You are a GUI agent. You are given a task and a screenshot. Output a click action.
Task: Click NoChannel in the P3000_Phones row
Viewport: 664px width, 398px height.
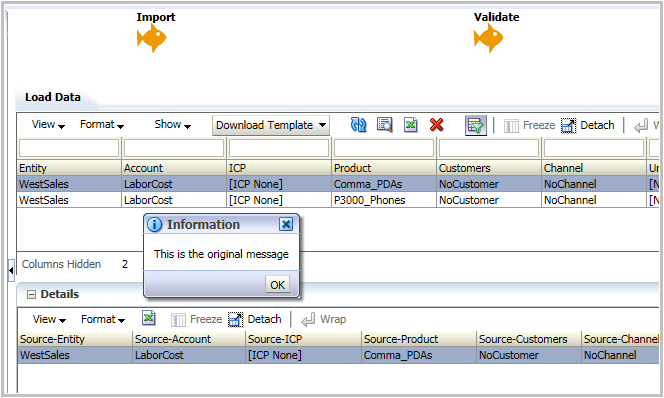pos(594,200)
